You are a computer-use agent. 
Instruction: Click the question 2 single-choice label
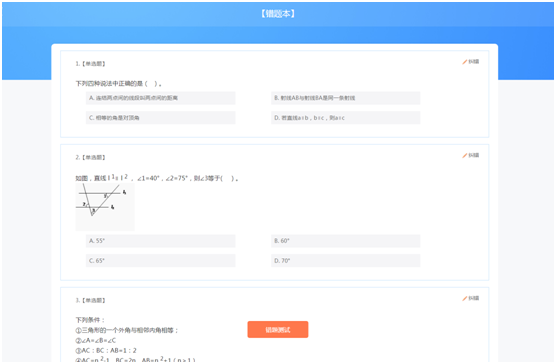[x=90, y=157]
